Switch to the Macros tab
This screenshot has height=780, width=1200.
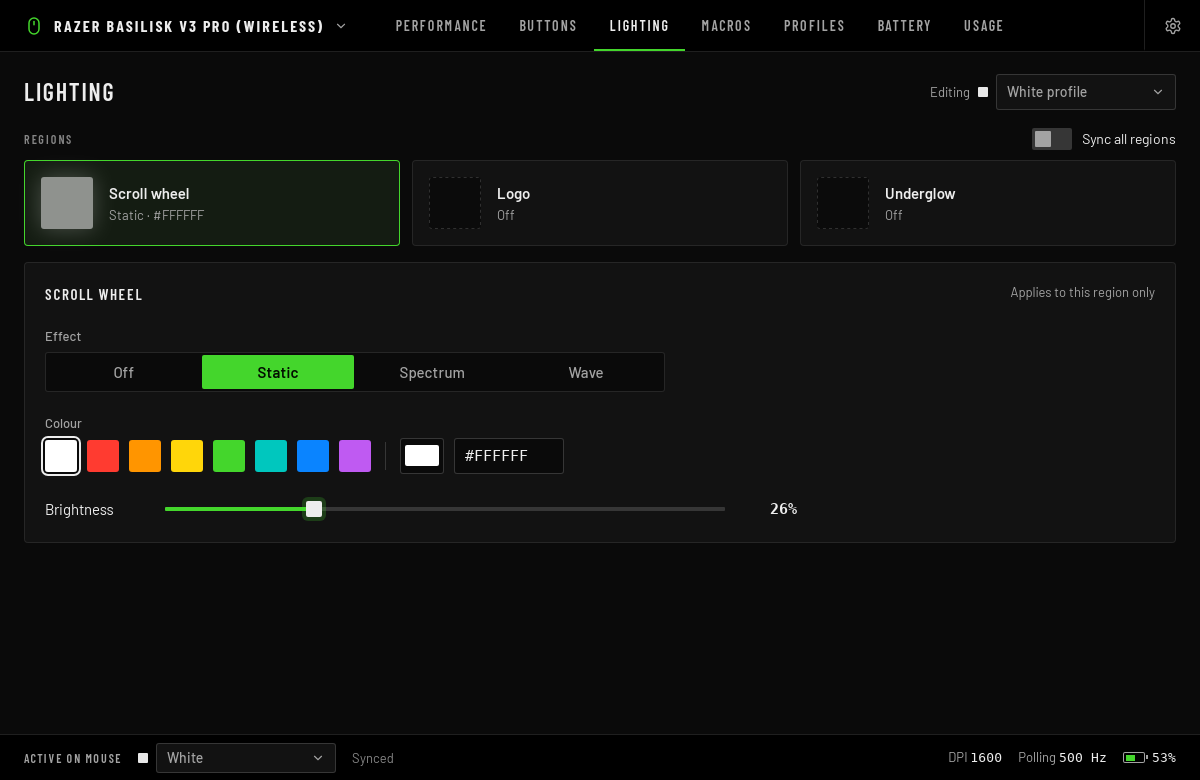pyautogui.click(x=726, y=26)
